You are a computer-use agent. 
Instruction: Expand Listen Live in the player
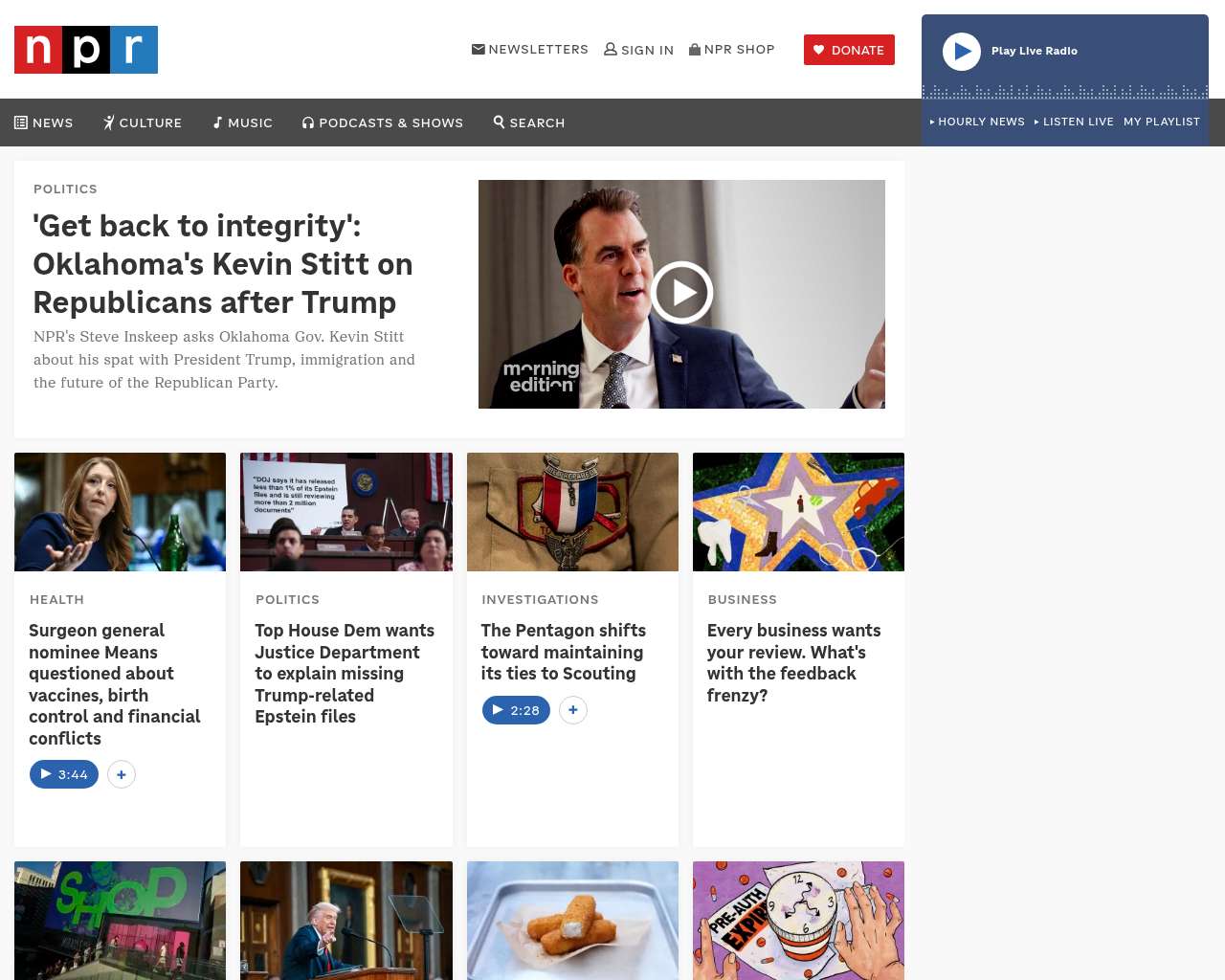click(1074, 122)
